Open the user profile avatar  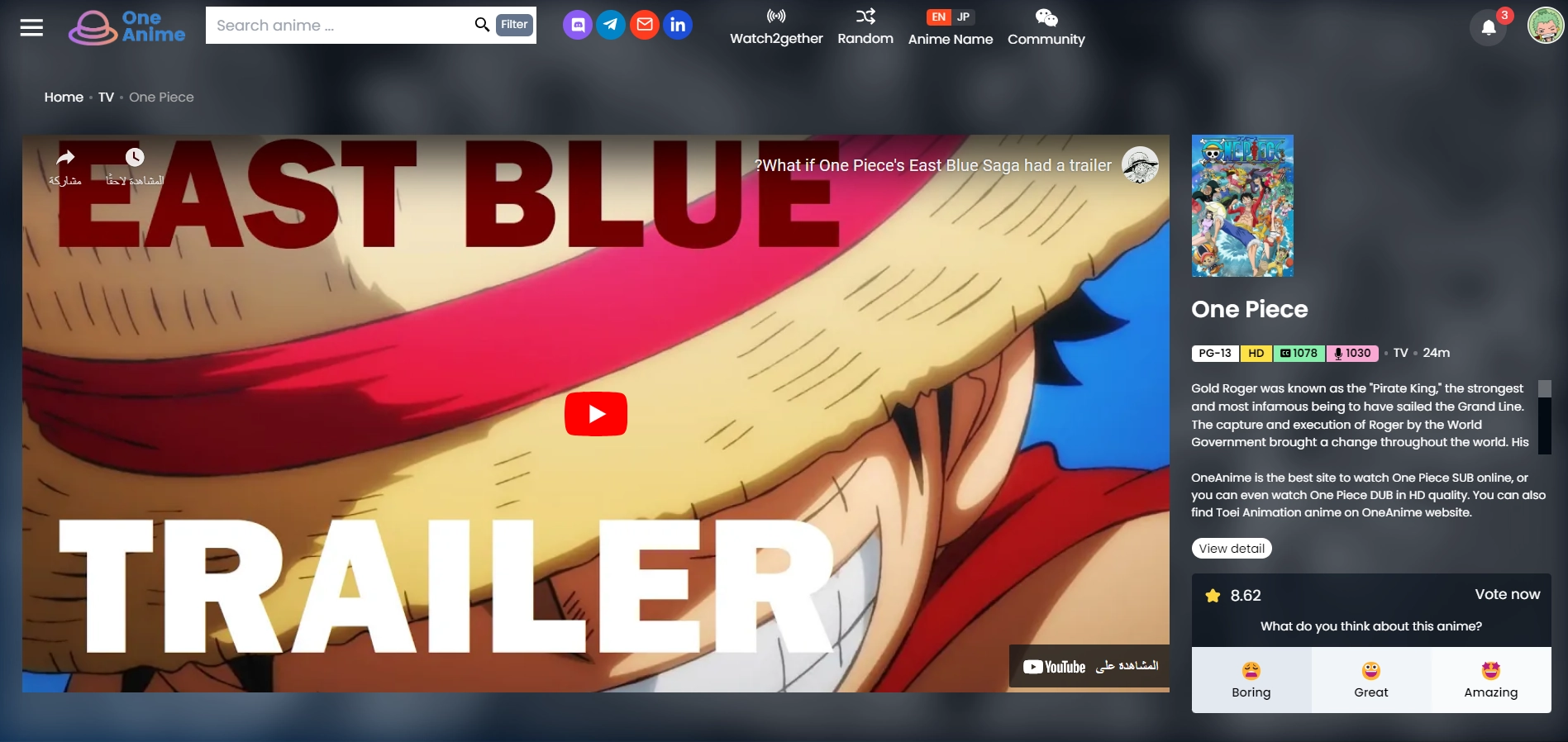[1545, 25]
